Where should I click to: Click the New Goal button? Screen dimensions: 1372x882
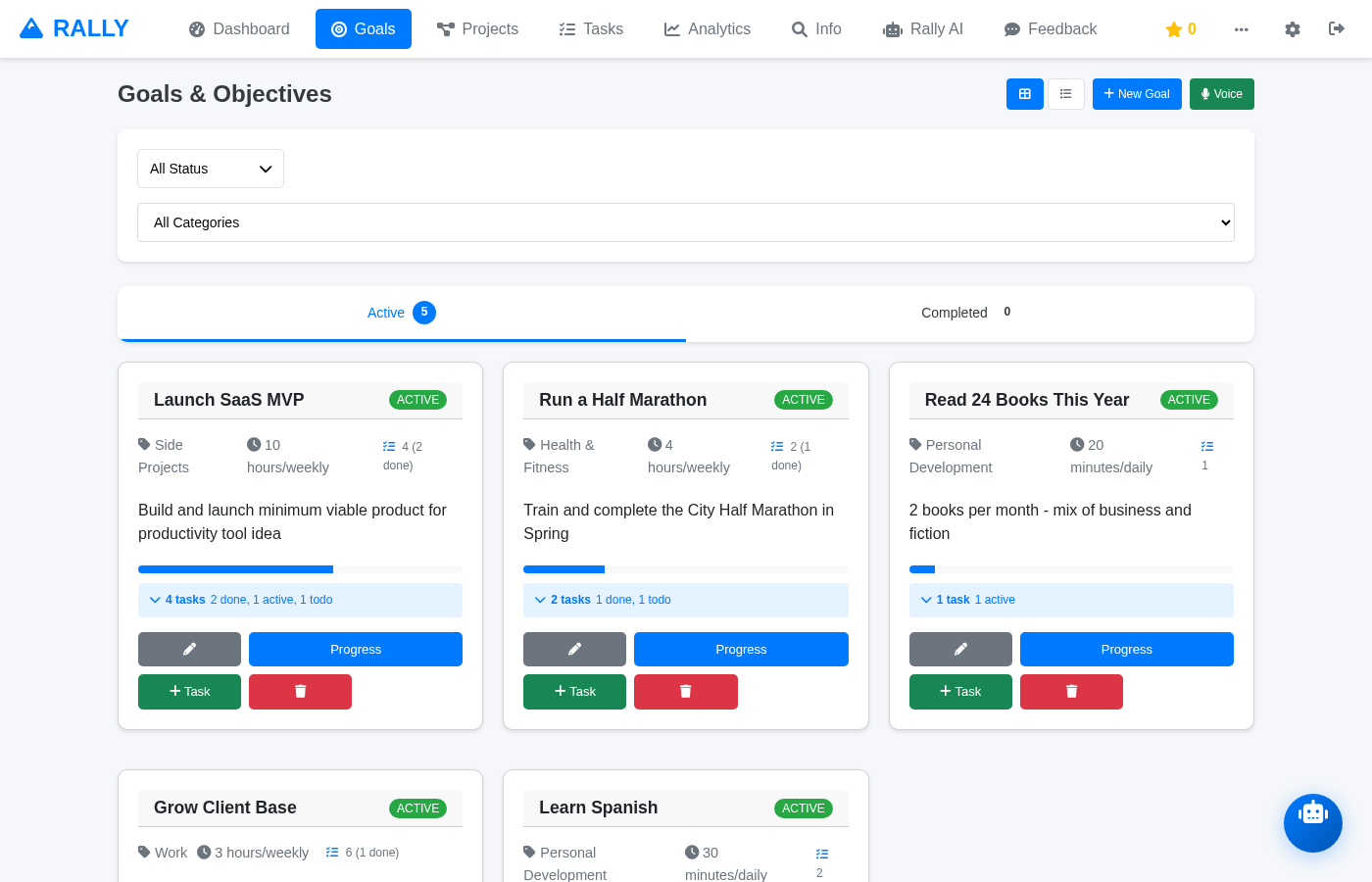[1136, 94]
